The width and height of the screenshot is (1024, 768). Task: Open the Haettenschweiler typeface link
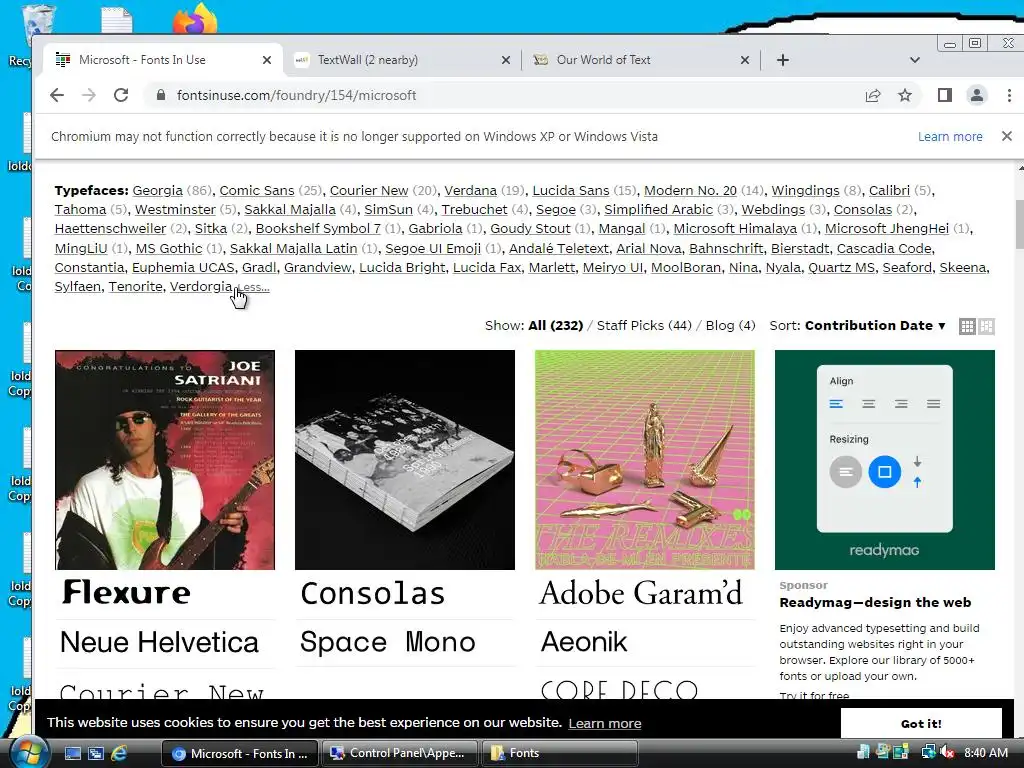[110, 229]
